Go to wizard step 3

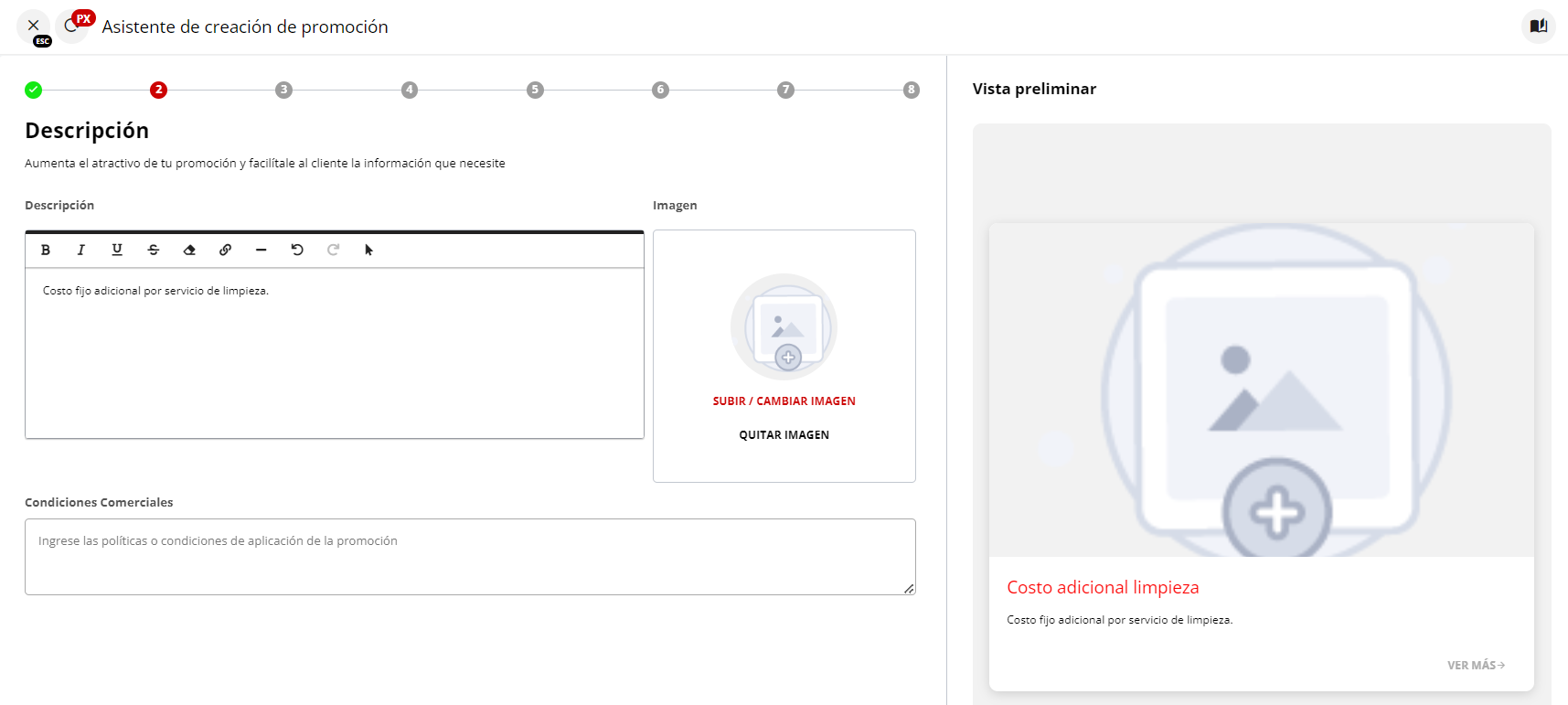point(284,90)
